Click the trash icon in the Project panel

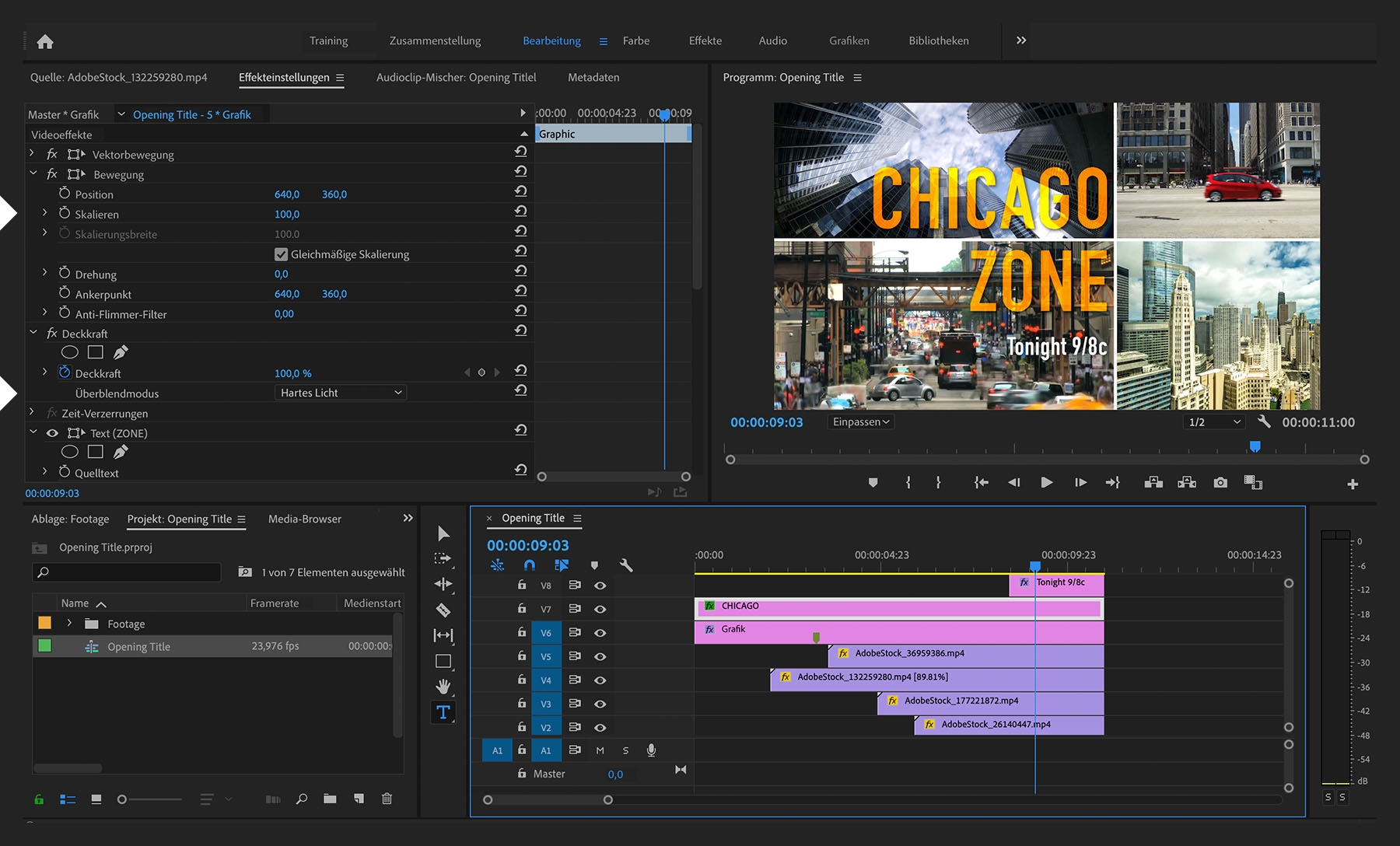click(387, 799)
